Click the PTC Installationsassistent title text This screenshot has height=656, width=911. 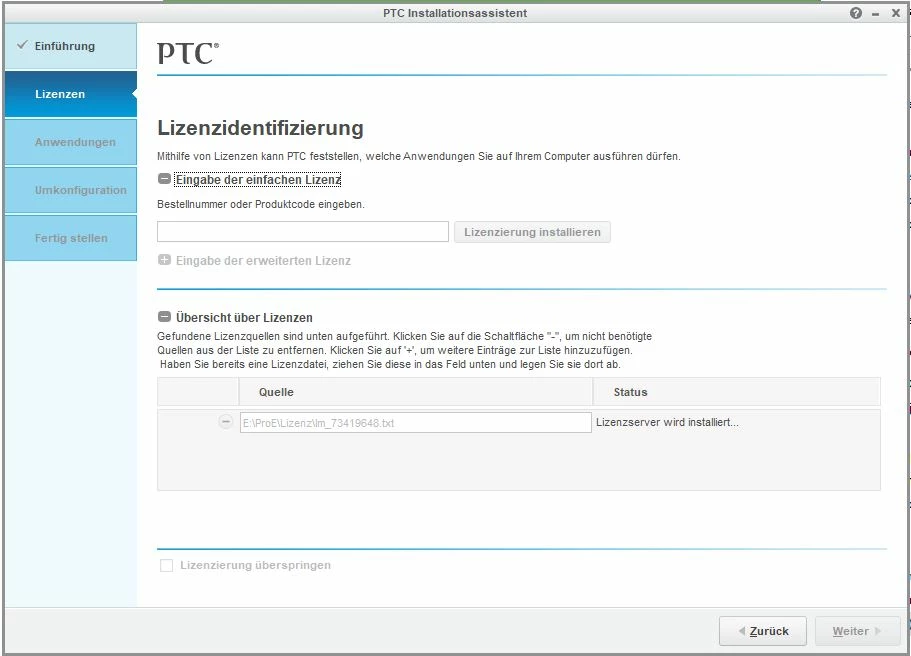pyautogui.click(x=455, y=13)
